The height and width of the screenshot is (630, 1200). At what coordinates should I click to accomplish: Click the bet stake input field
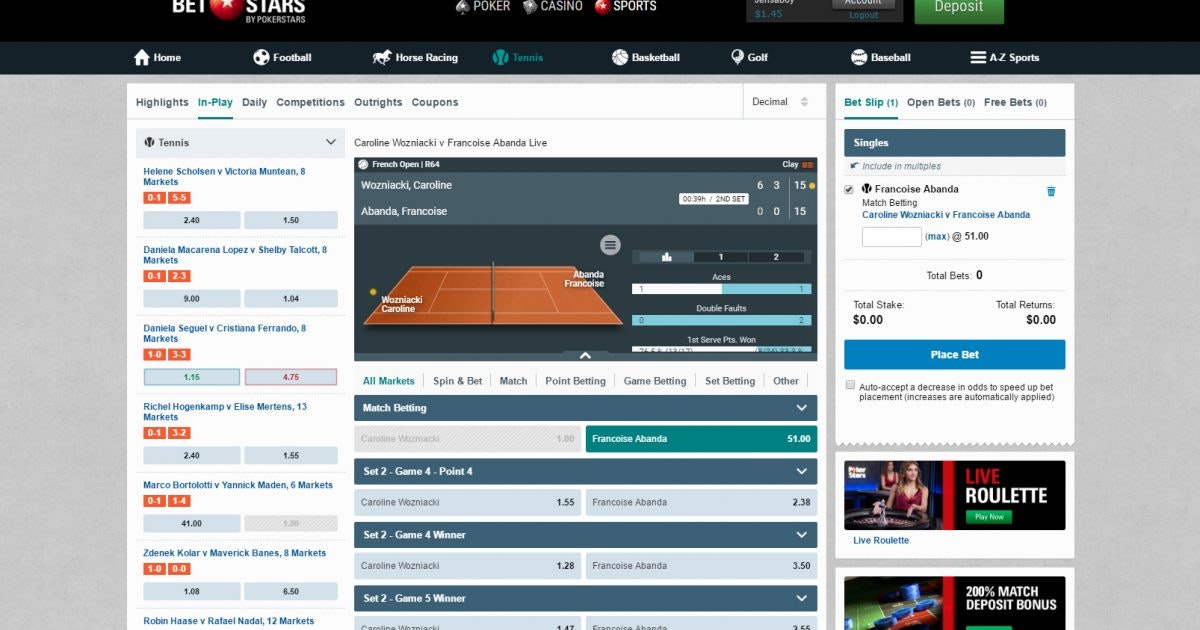[892, 237]
